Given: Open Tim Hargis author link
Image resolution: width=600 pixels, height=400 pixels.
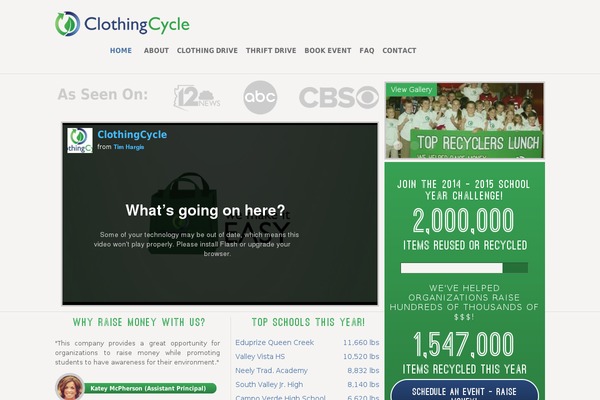Looking at the screenshot, I should 129,147.
